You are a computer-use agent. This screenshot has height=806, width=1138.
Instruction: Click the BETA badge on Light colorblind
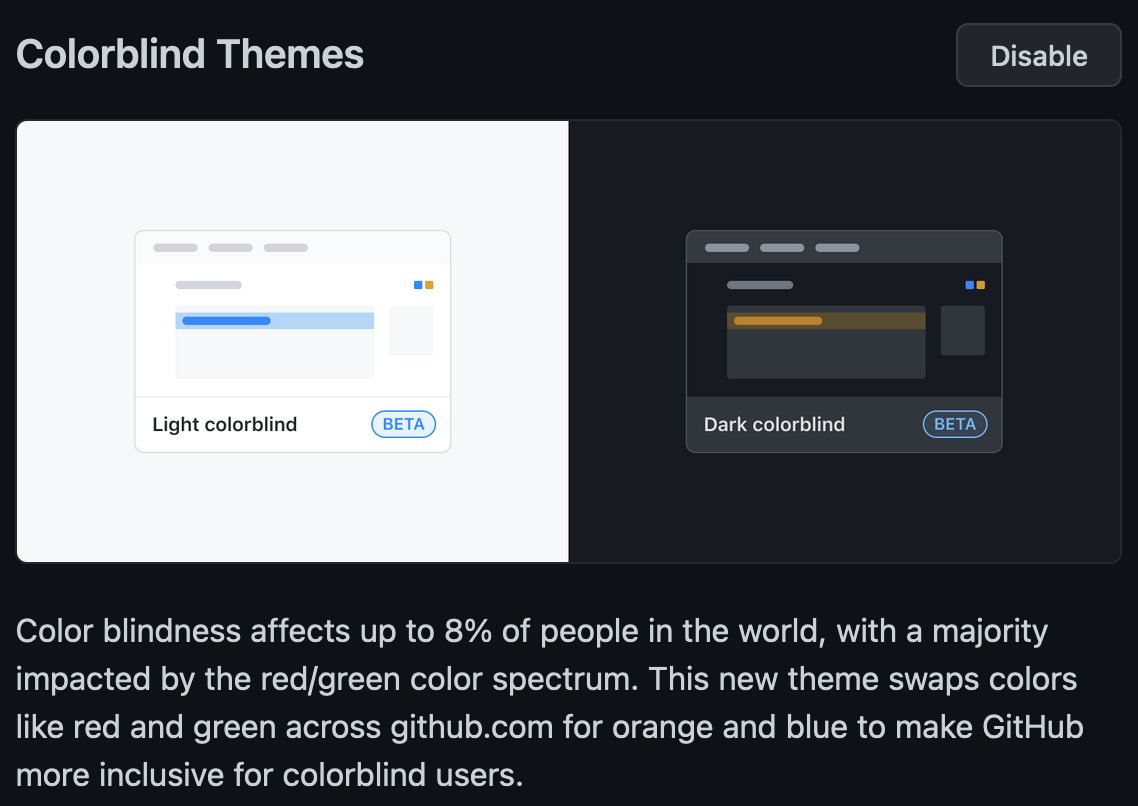coord(404,424)
